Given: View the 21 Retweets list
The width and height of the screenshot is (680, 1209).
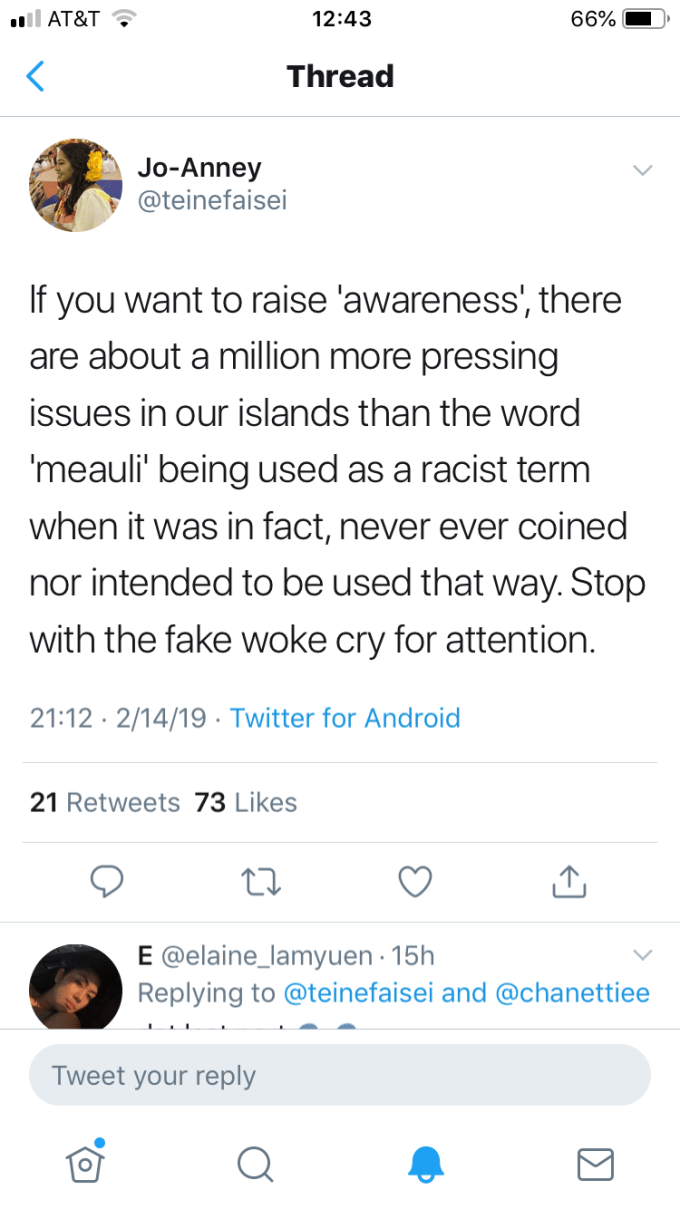Looking at the screenshot, I should [x=105, y=802].
